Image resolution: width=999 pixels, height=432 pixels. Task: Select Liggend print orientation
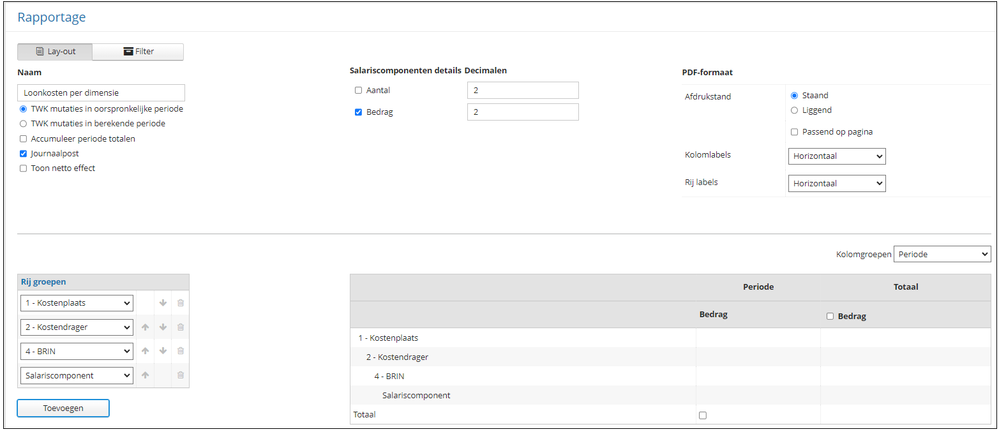click(795, 110)
